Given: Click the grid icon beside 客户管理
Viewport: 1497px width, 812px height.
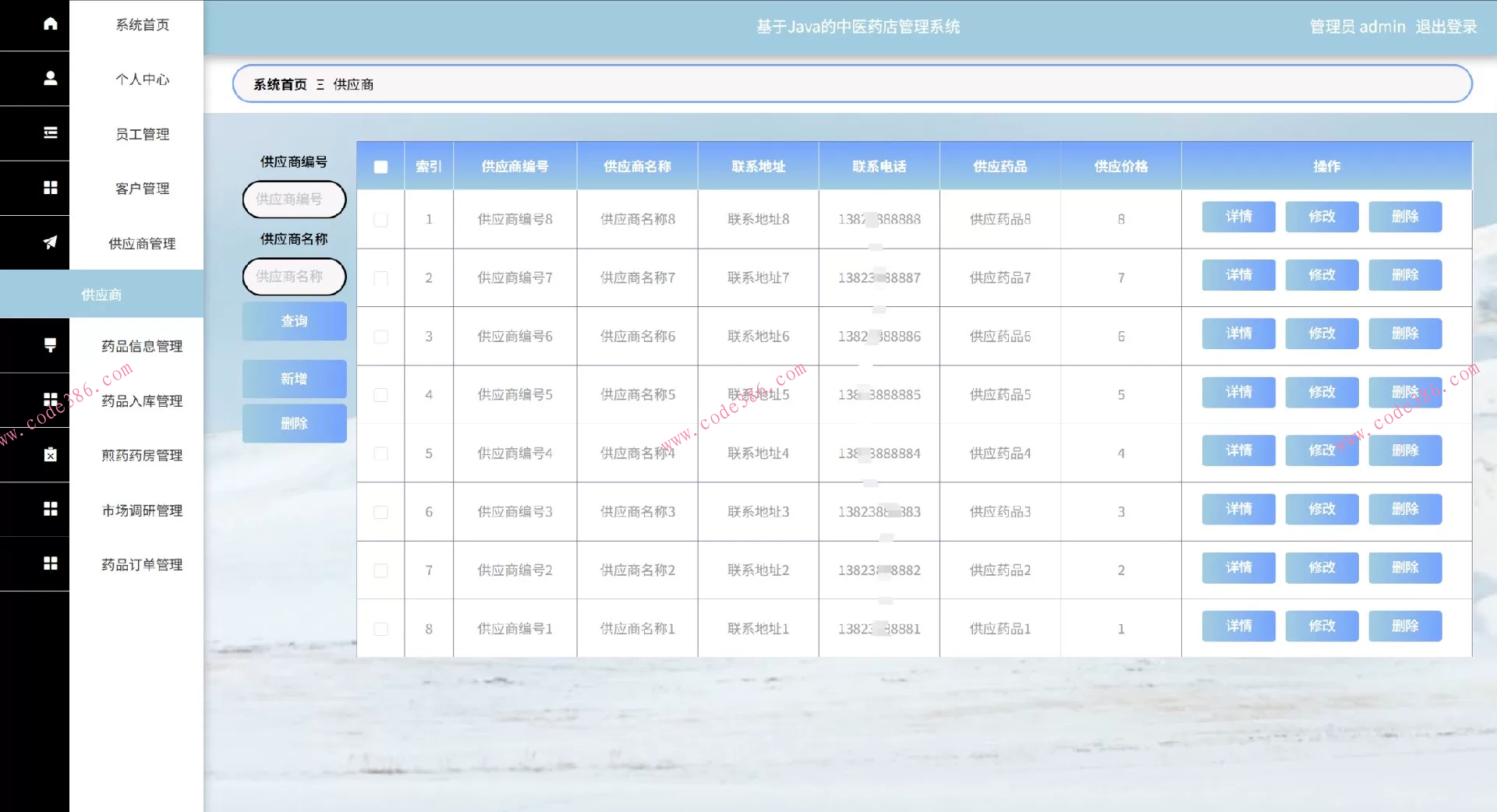Looking at the screenshot, I should pyautogui.click(x=50, y=188).
